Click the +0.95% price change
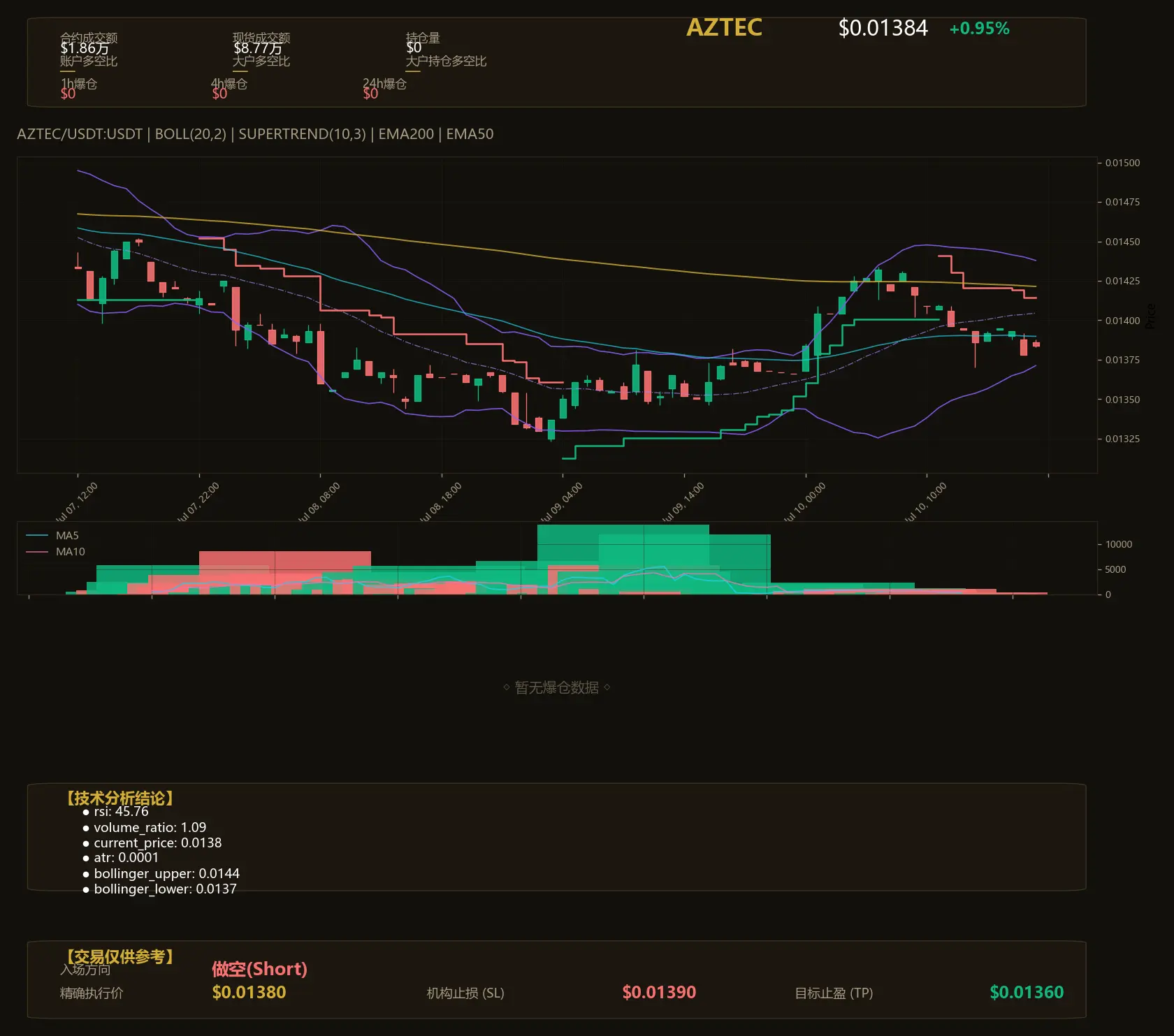1174x1036 pixels. pyautogui.click(x=979, y=29)
